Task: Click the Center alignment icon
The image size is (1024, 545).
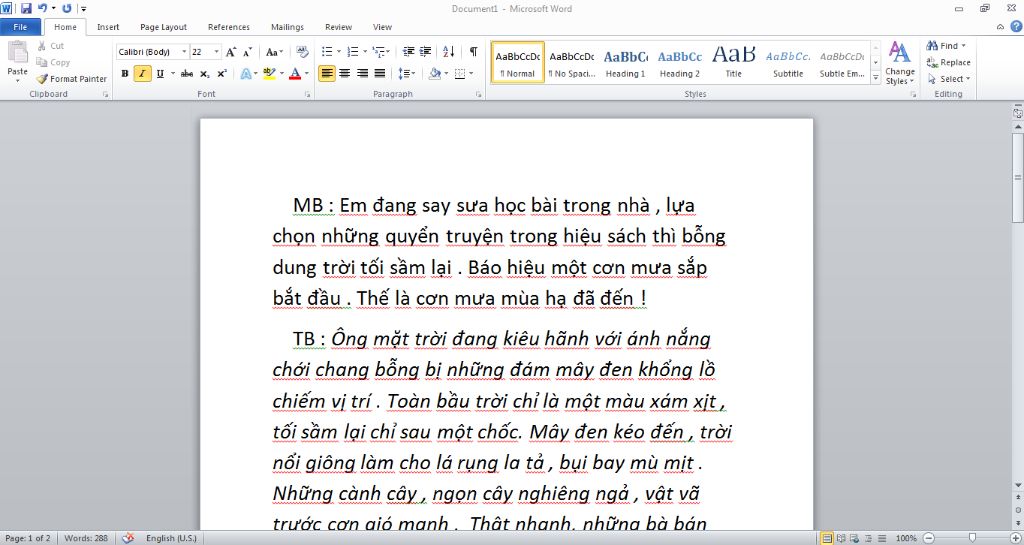Action: [345, 73]
